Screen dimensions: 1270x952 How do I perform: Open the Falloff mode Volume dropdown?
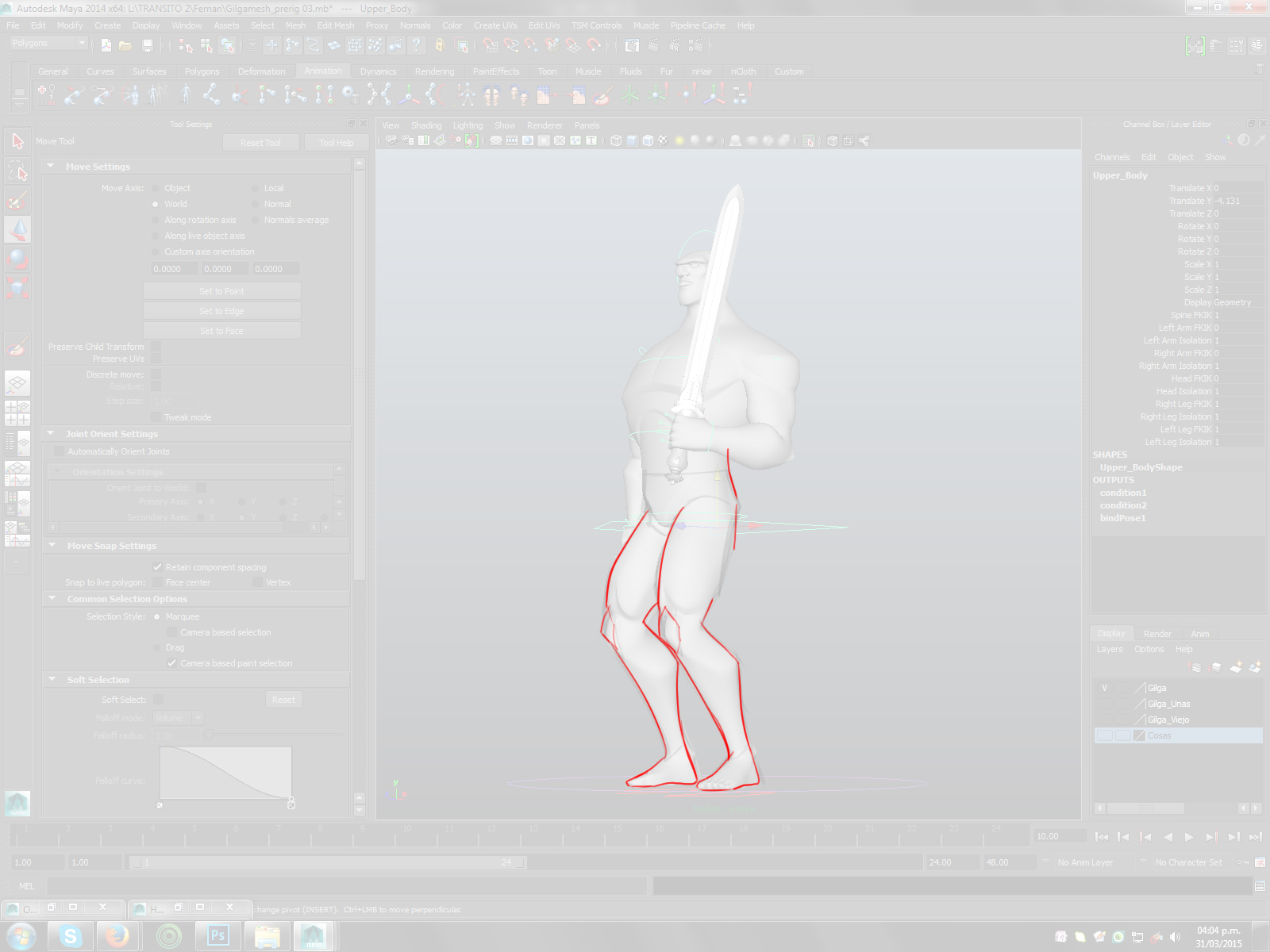(179, 718)
